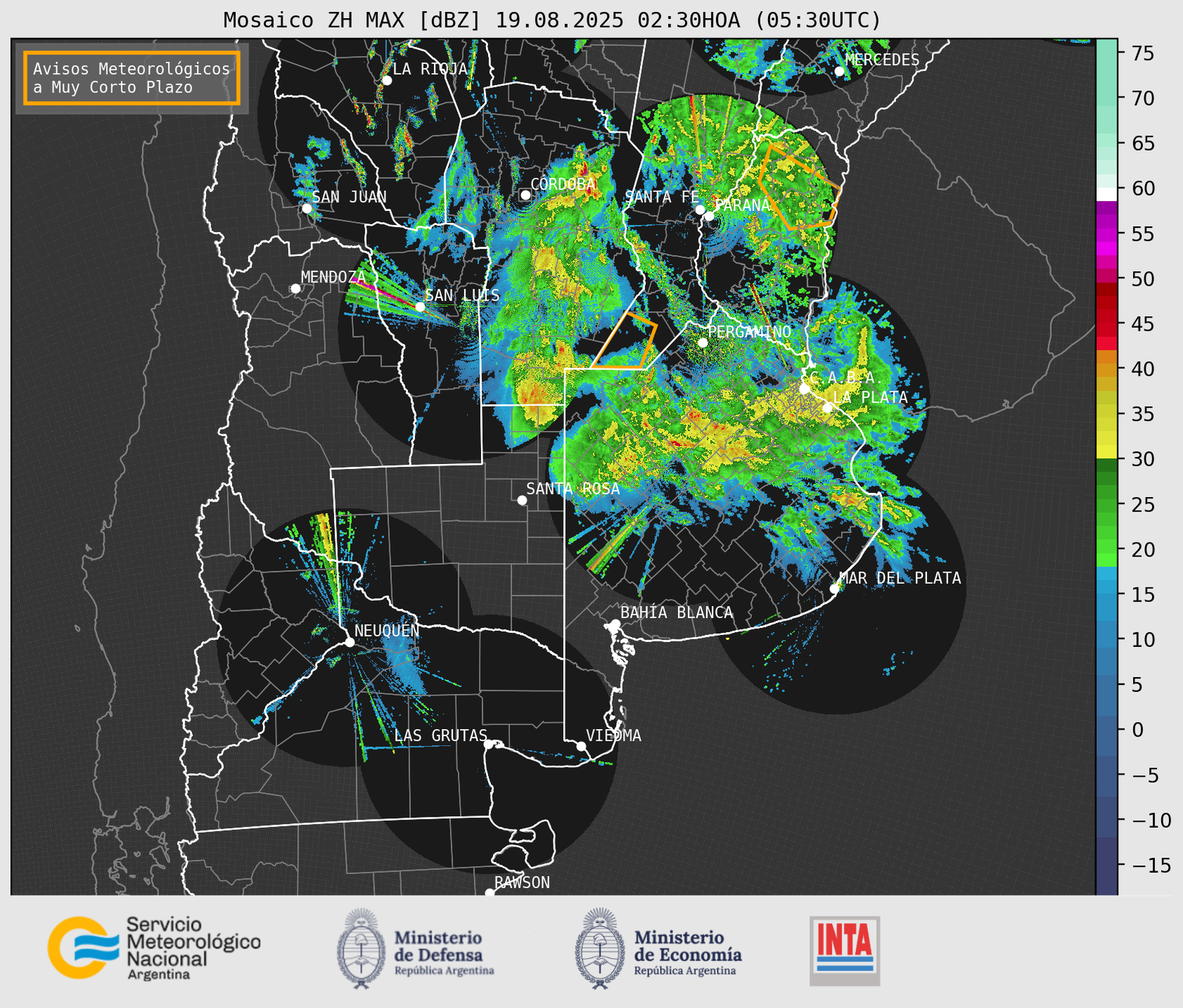The image size is (1183, 1008).
Task: Click the 0 dBZ colorbar label
Action: (x=1137, y=730)
